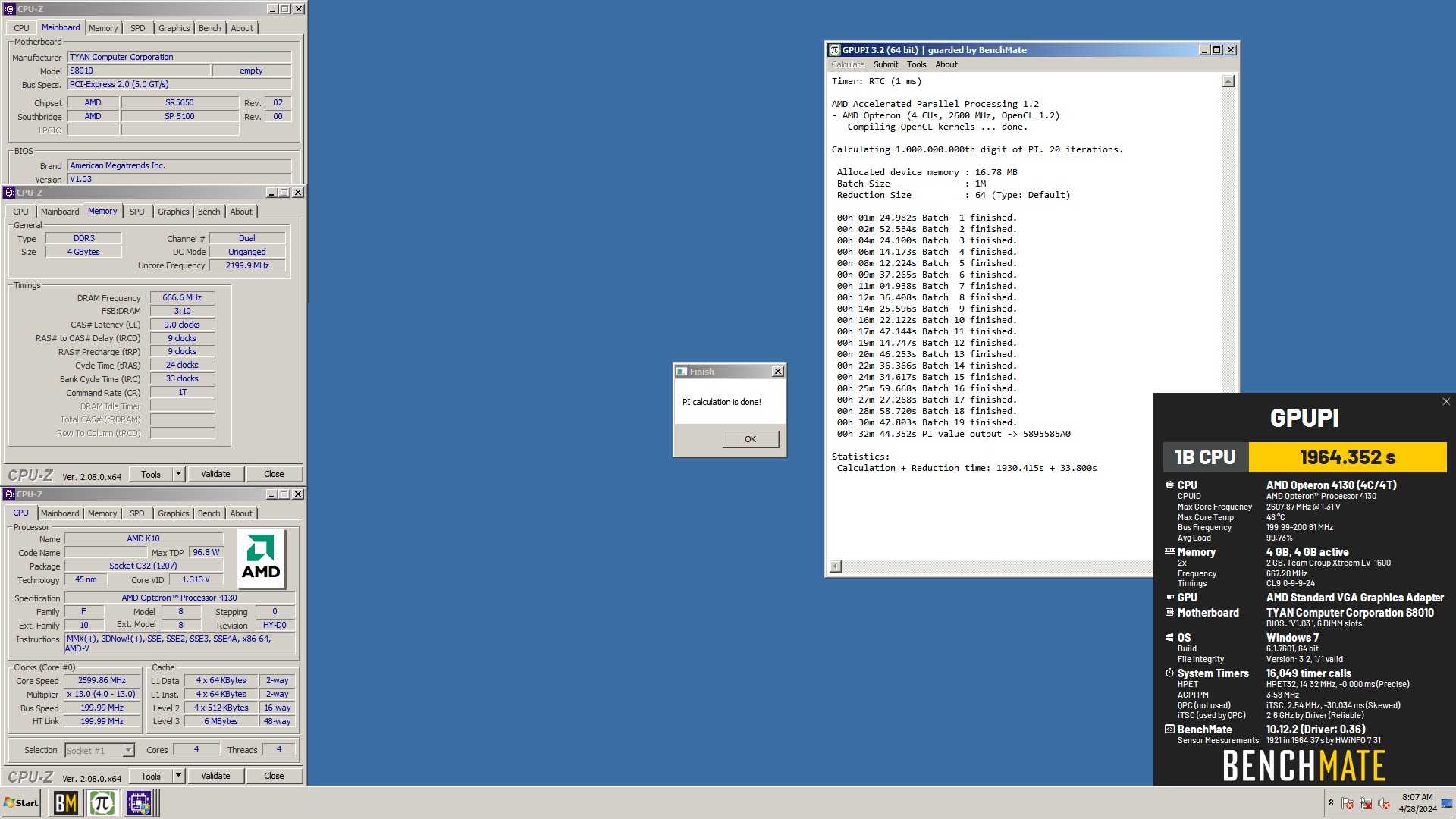Switch to CPU tab in top CPU-Z

coord(21,28)
